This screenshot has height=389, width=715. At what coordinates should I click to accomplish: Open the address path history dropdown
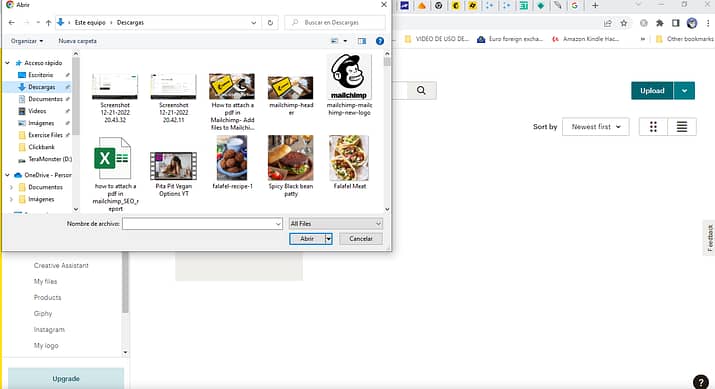click(254, 22)
